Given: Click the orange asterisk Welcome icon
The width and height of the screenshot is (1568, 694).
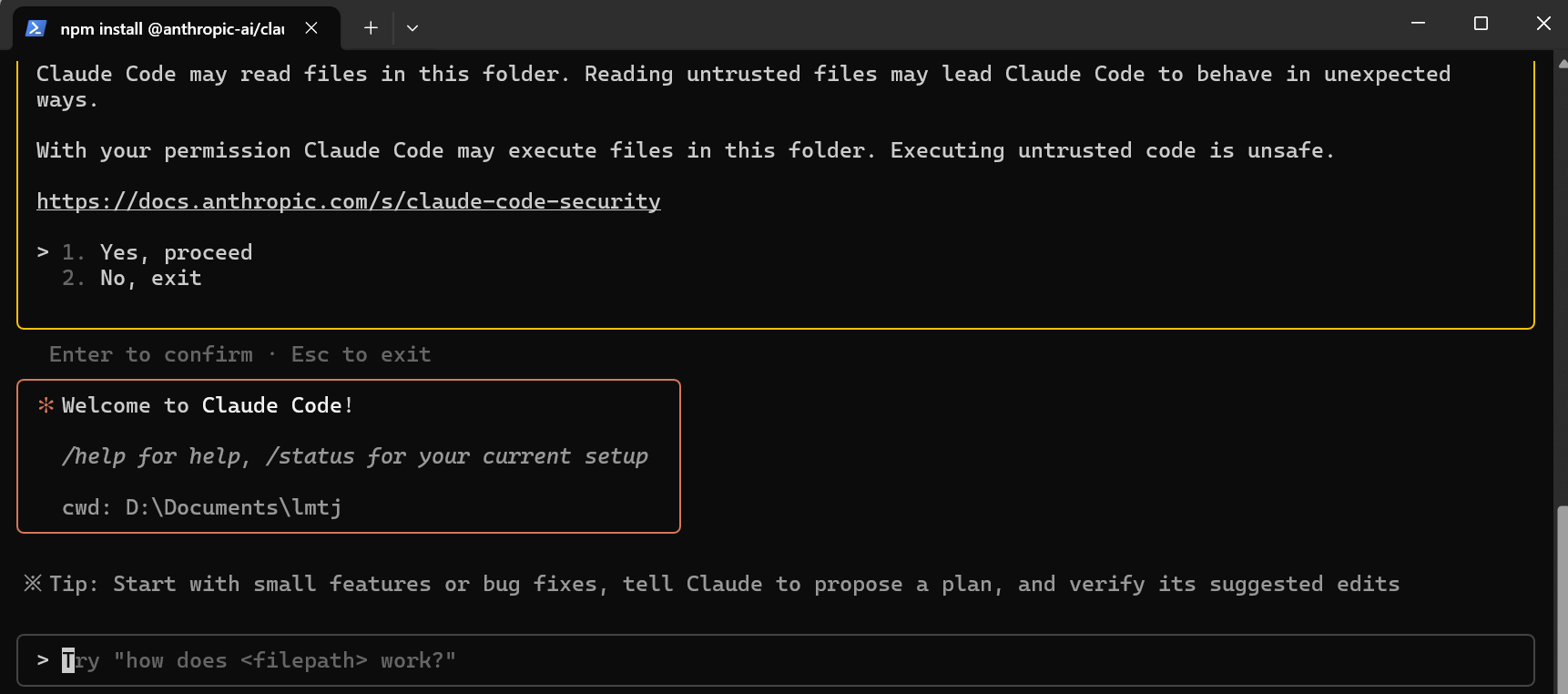Looking at the screenshot, I should coord(45,405).
